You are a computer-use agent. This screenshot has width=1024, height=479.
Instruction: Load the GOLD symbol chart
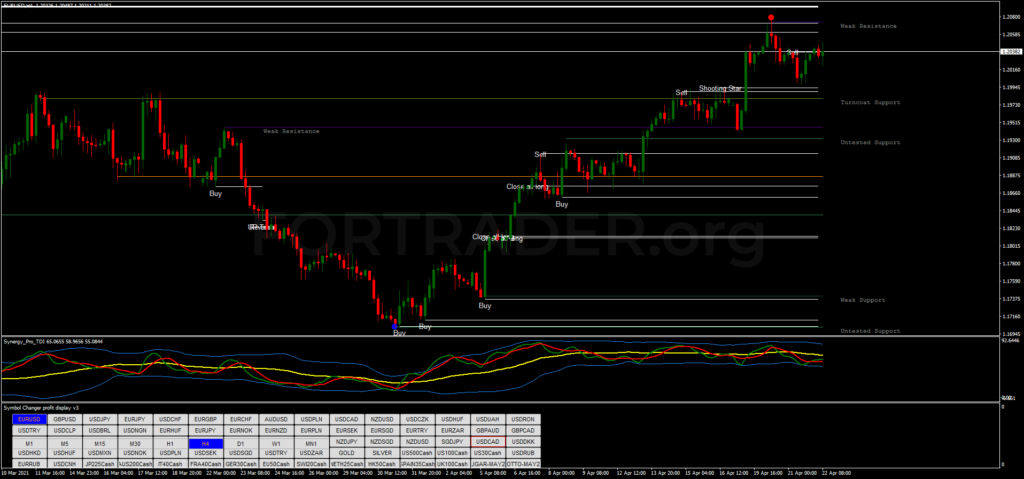point(346,453)
